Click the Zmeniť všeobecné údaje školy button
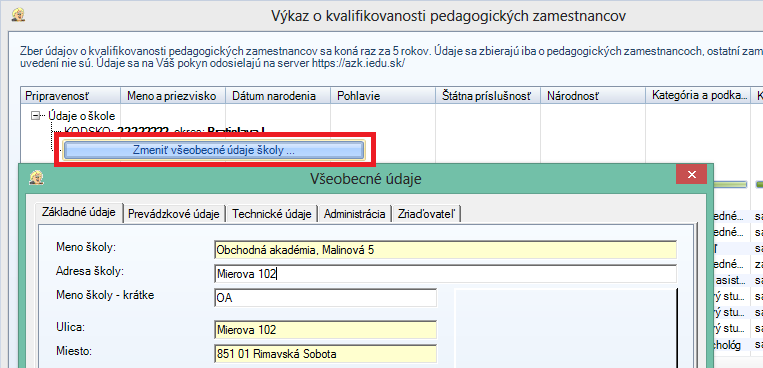Viewport: 763px width, 368px height. click(x=214, y=150)
